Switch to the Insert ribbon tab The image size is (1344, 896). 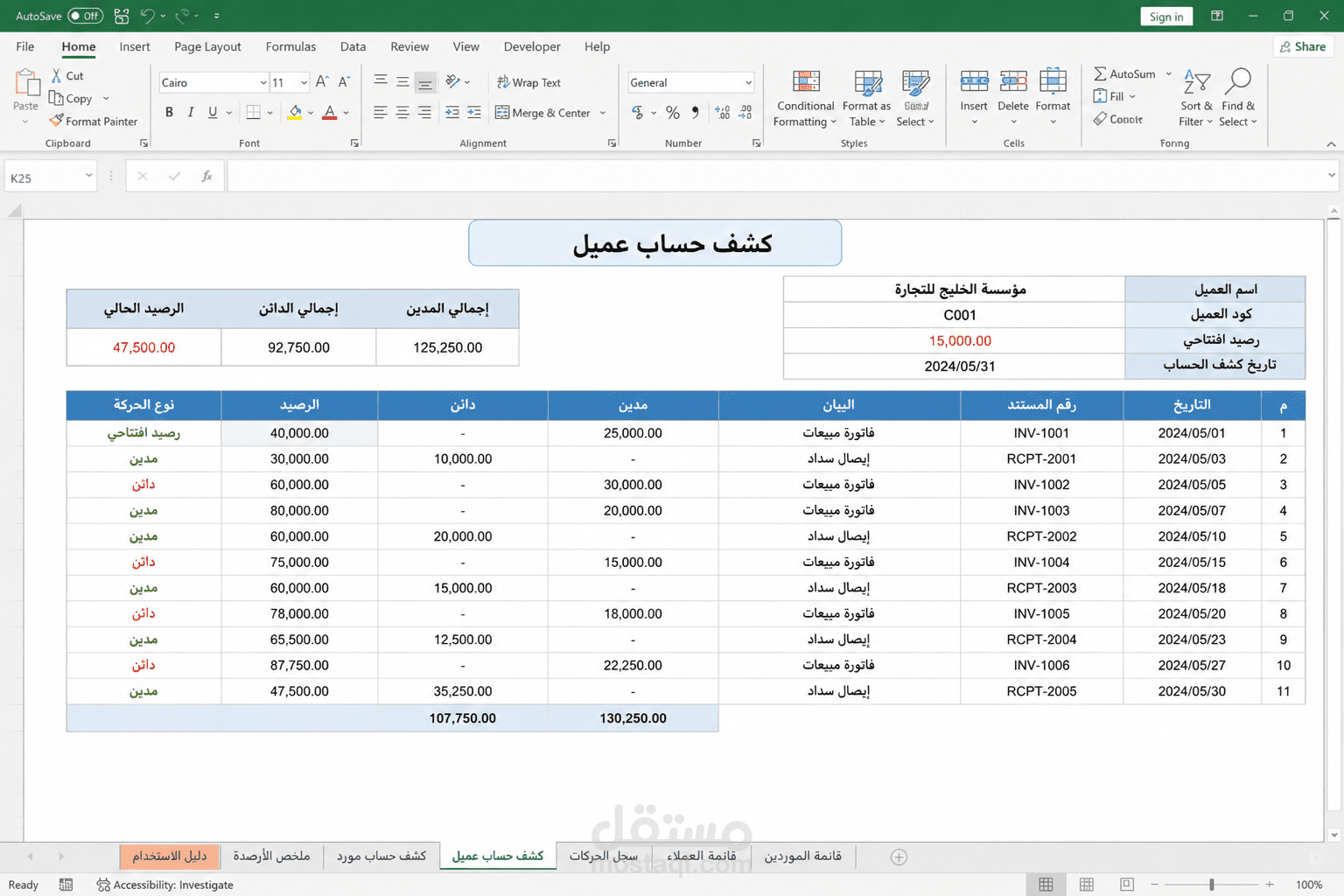[135, 46]
